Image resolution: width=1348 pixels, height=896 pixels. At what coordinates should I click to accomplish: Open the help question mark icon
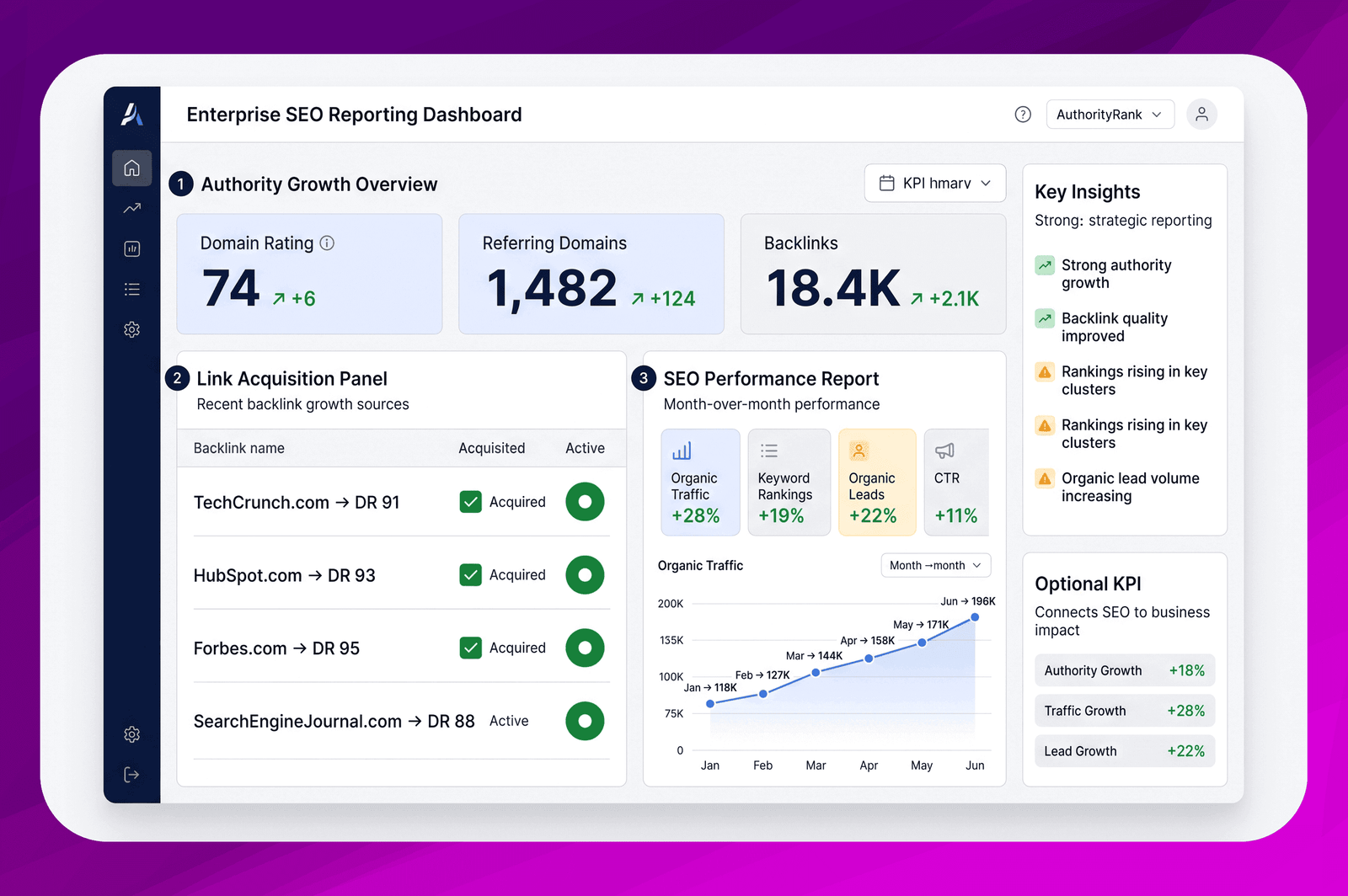pyautogui.click(x=1023, y=115)
